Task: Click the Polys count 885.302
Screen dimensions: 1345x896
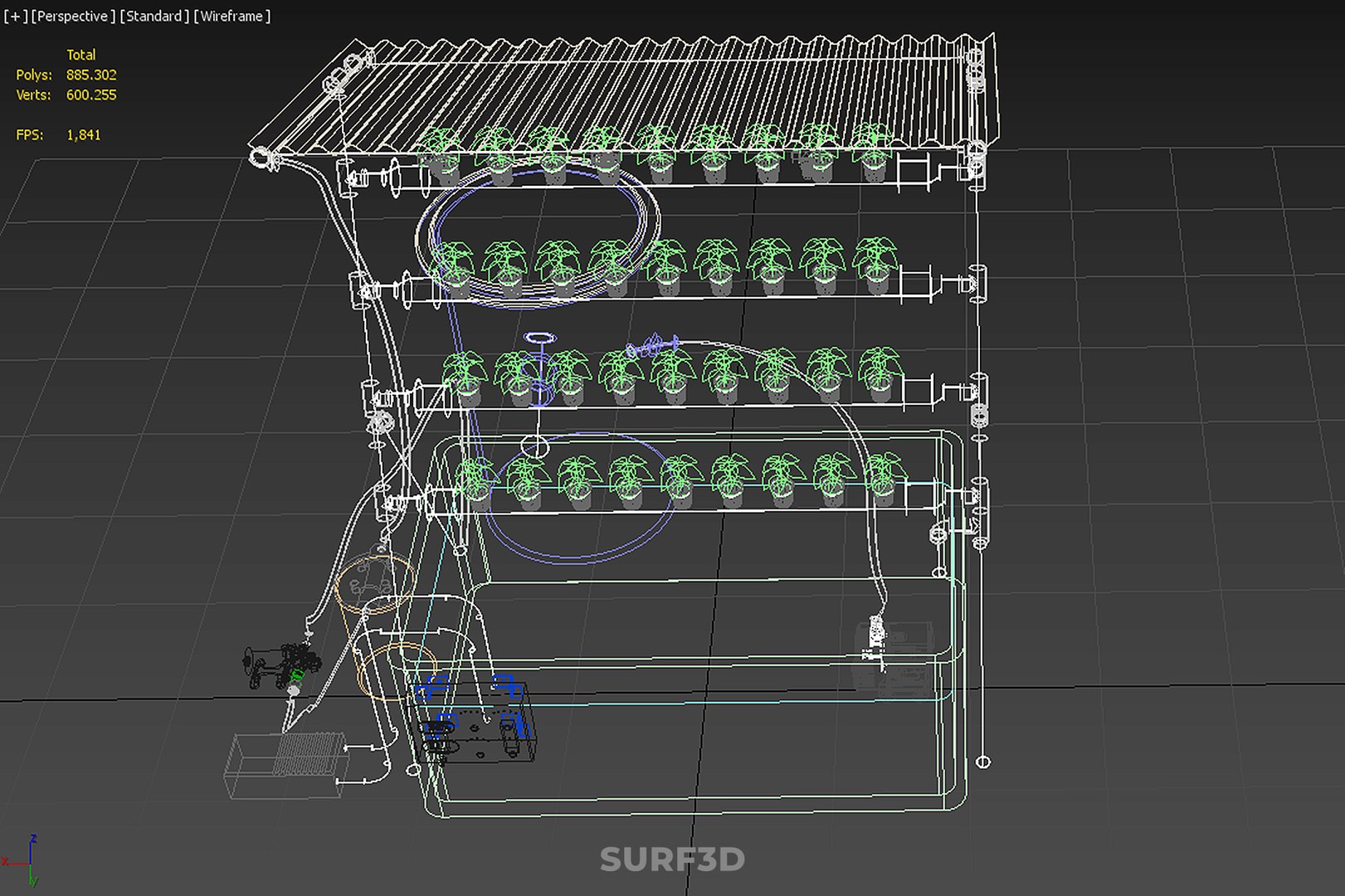Action: coord(91,75)
